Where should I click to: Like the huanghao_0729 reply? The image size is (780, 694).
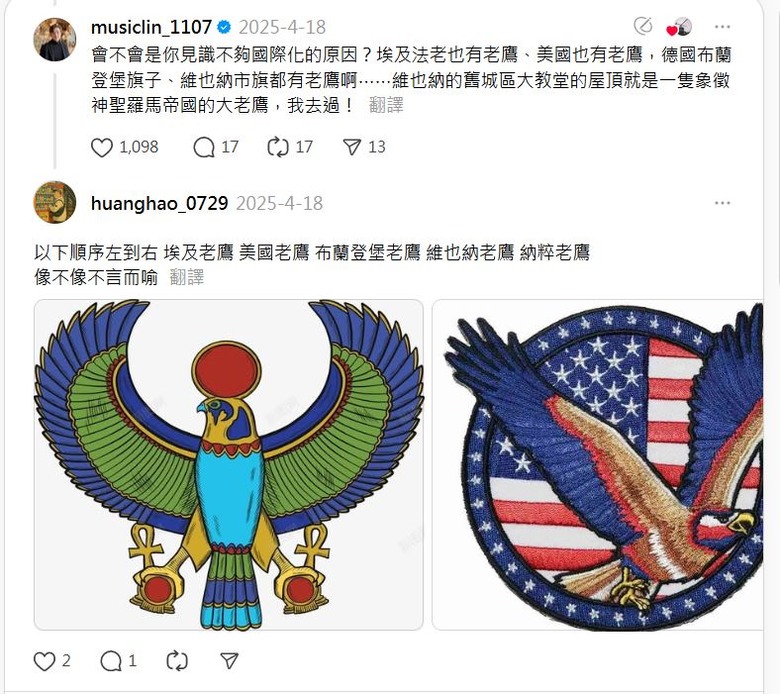click(44, 661)
